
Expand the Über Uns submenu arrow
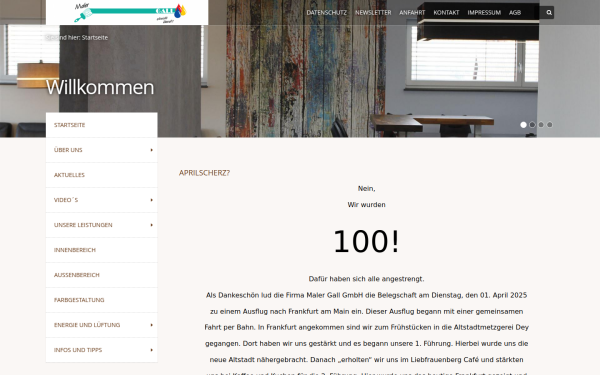click(152, 150)
